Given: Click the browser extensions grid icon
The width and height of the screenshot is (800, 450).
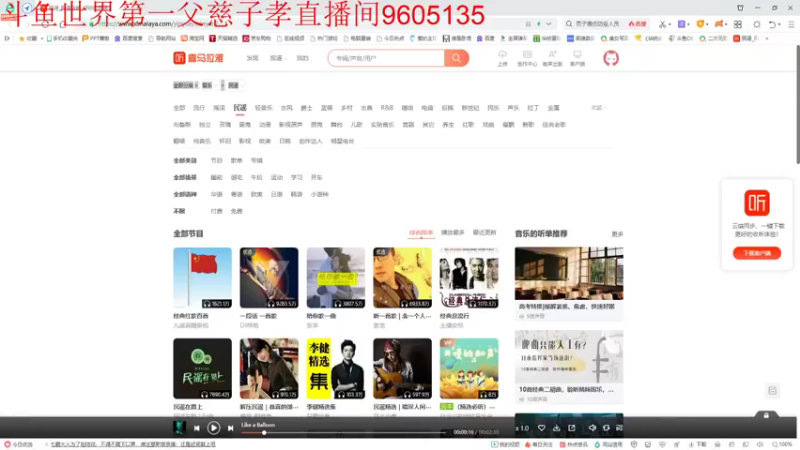Looking at the screenshot, I should coord(738,24).
